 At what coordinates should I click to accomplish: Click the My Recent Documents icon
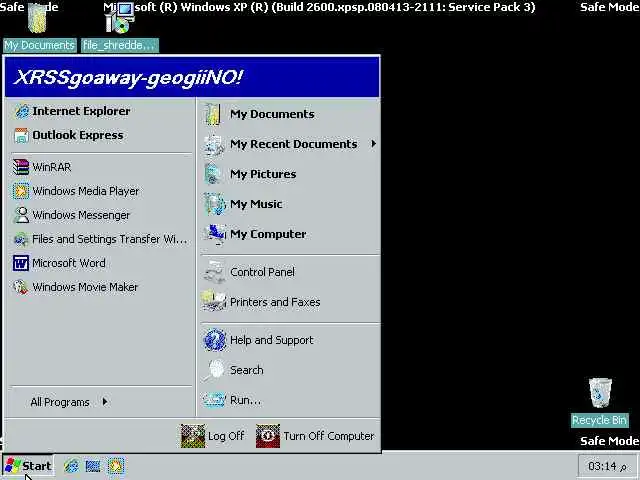tap(214, 144)
